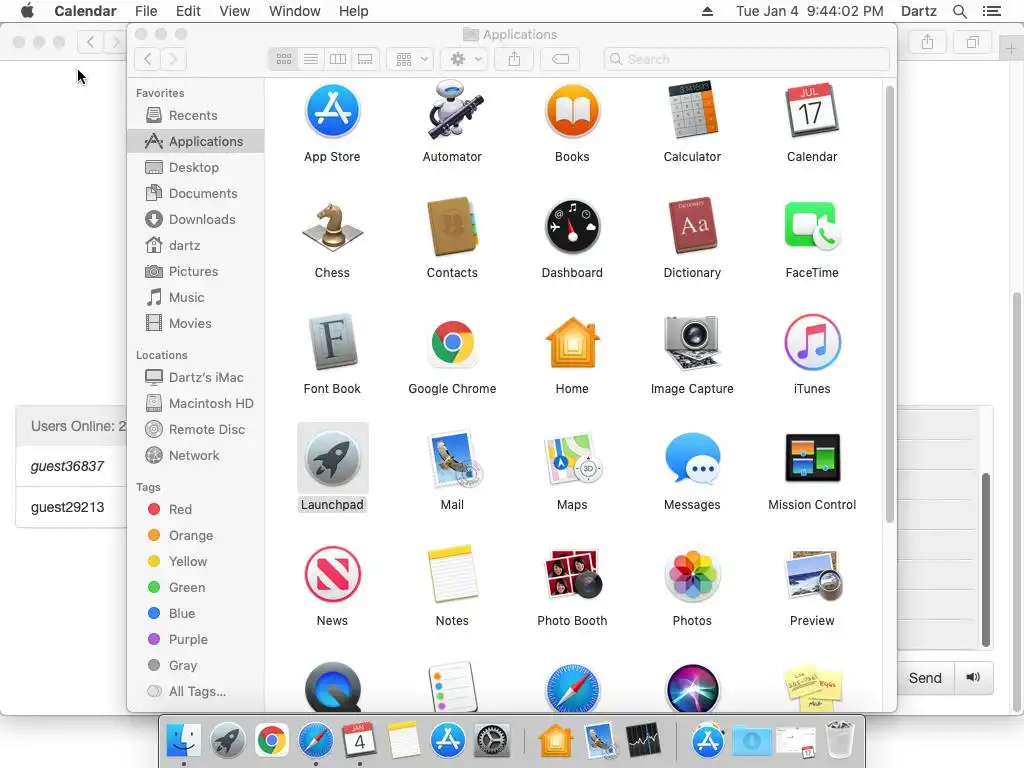Open the View menu
The height and width of the screenshot is (768, 1024).
click(x=234, y=11)
